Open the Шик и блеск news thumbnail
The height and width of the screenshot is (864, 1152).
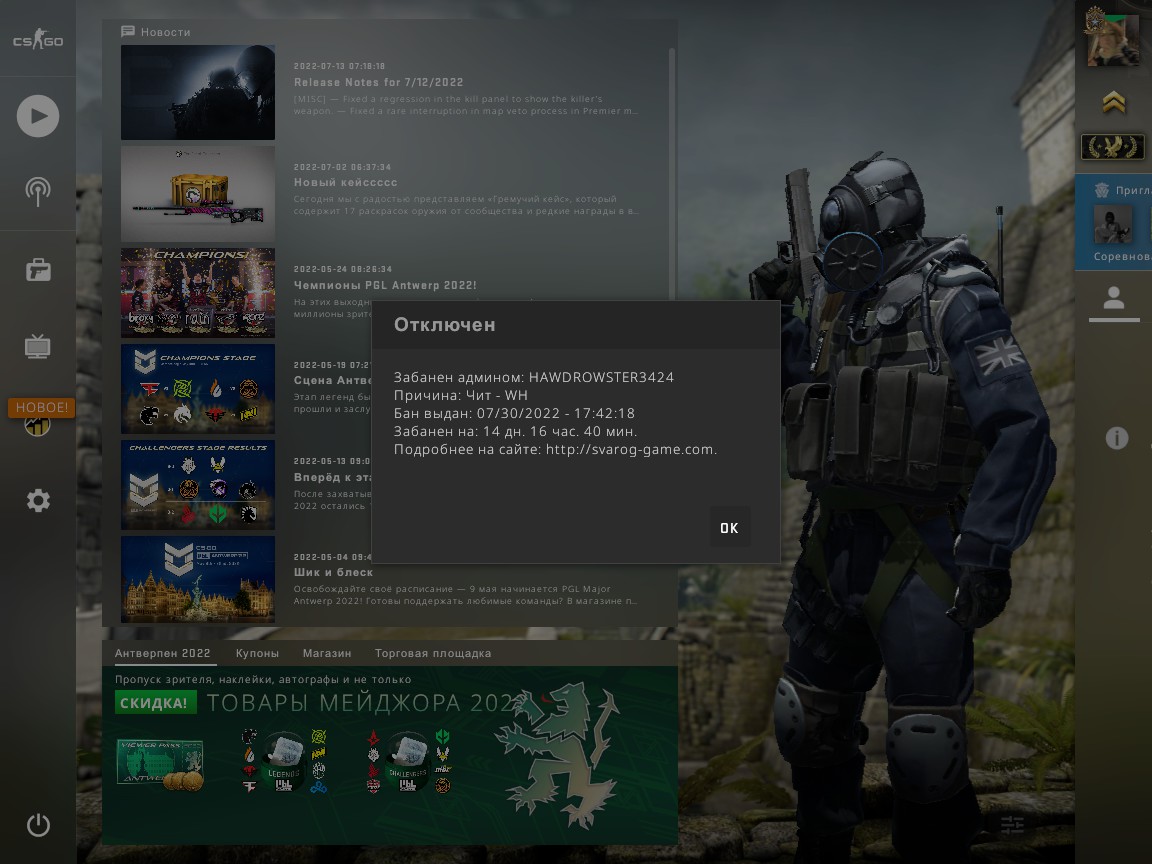pos(198,580)
